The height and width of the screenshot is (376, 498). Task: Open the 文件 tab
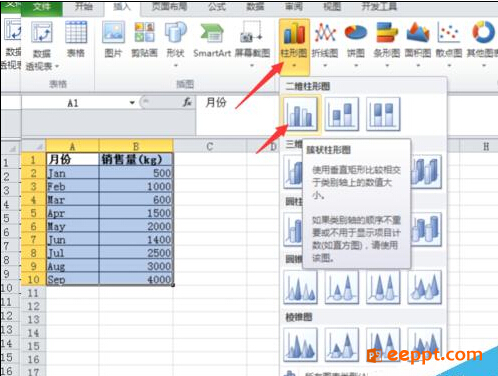42,7
